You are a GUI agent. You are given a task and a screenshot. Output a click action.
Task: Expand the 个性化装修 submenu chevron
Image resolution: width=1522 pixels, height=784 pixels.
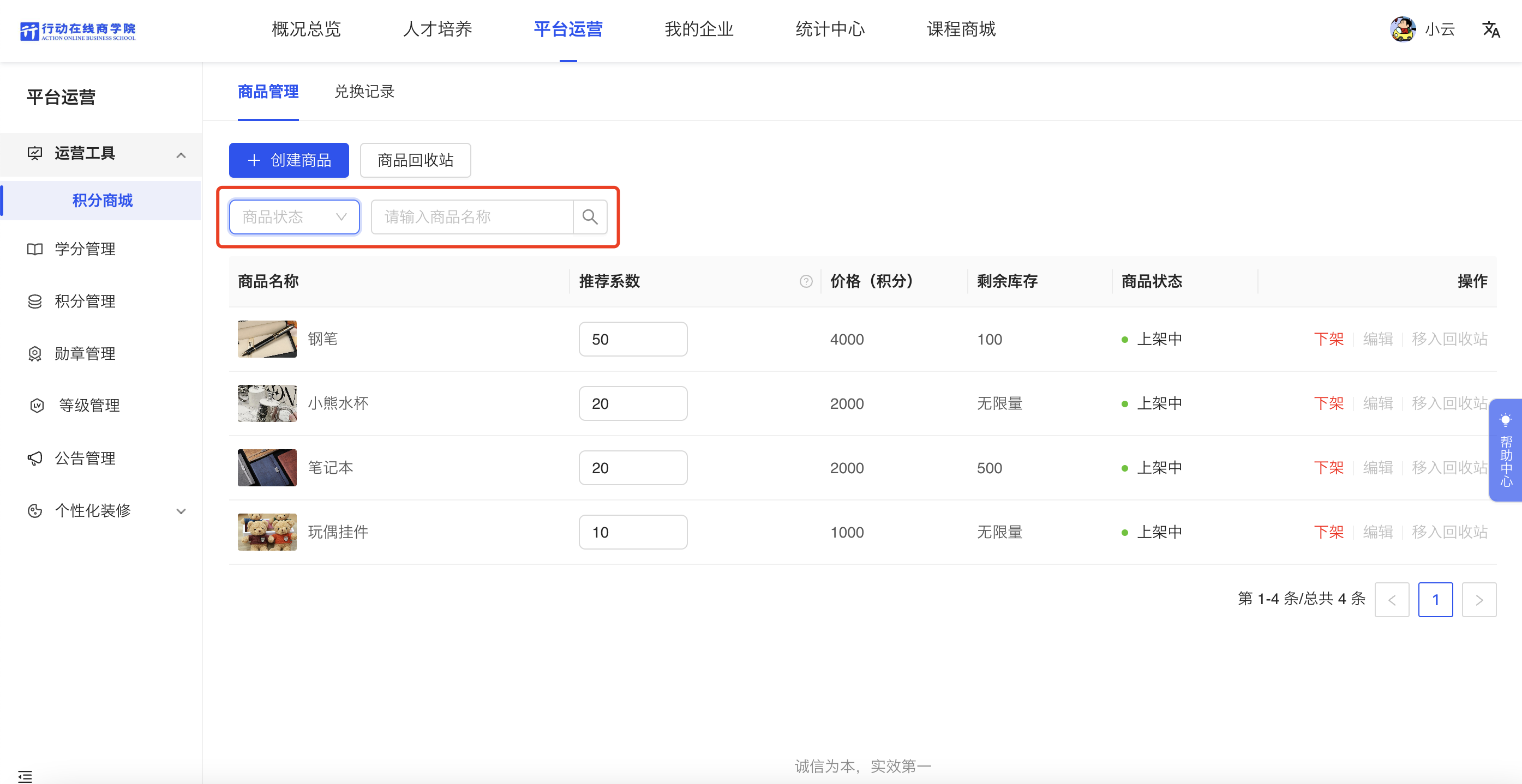pyautogui.click(x=181, y=511)
